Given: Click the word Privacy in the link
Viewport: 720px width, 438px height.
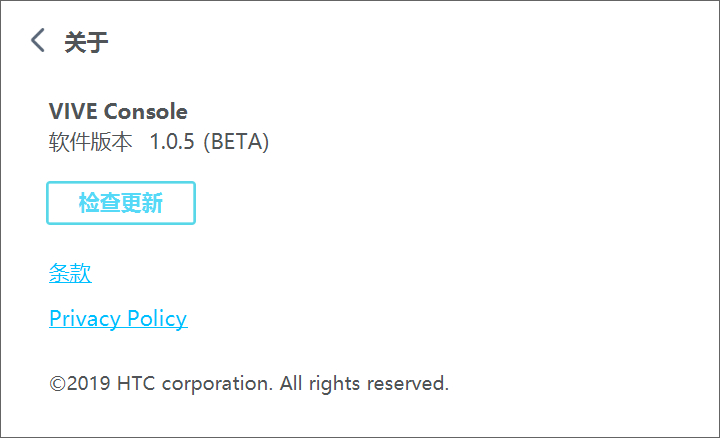Looking at the screenshot, I should coord(85,319).
